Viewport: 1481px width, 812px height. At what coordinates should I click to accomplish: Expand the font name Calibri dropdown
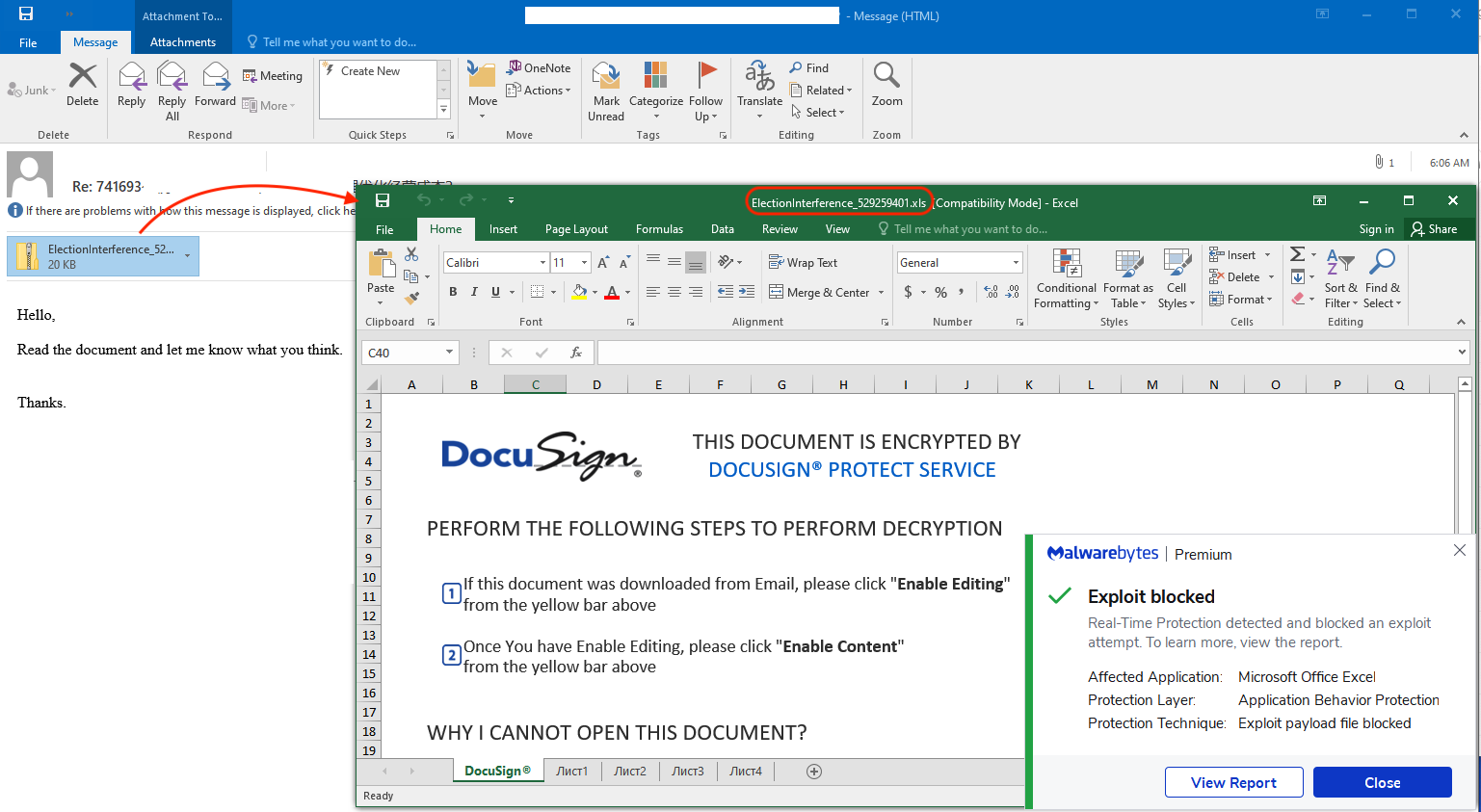(x=542, y=263)
